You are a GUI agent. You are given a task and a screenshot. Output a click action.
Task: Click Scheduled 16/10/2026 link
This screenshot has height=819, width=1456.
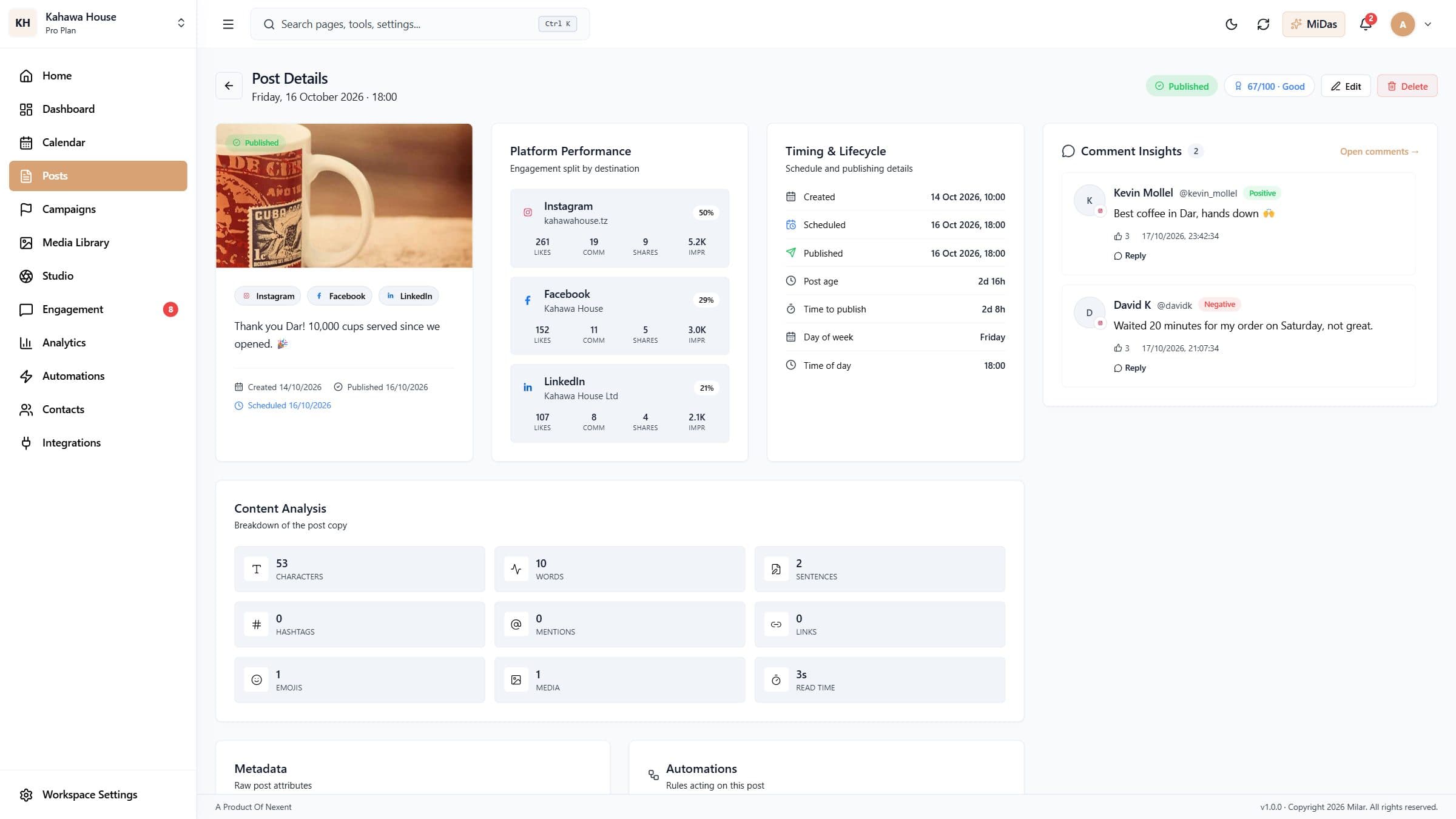283,405
